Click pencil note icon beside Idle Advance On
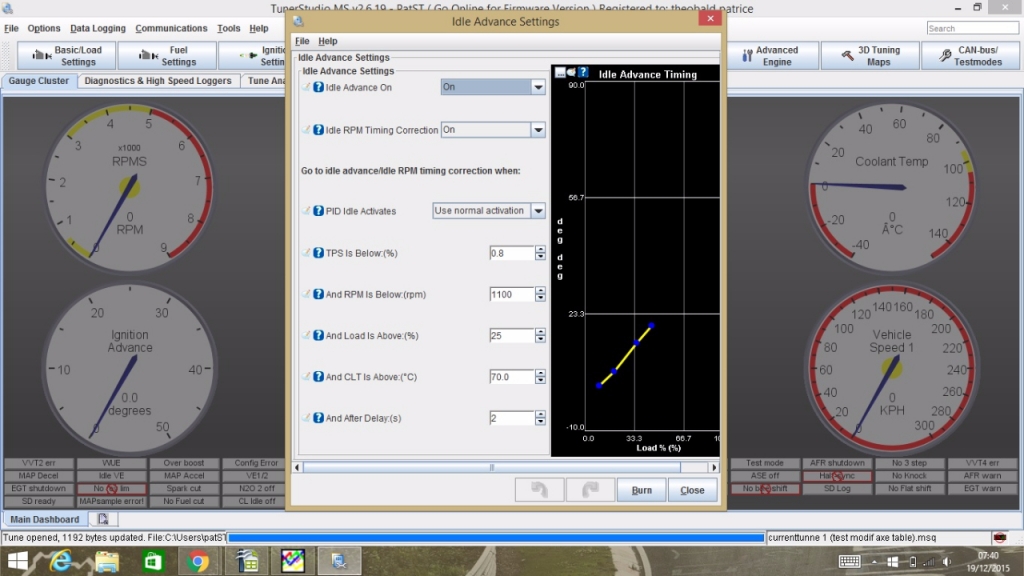 click(306, 87)
